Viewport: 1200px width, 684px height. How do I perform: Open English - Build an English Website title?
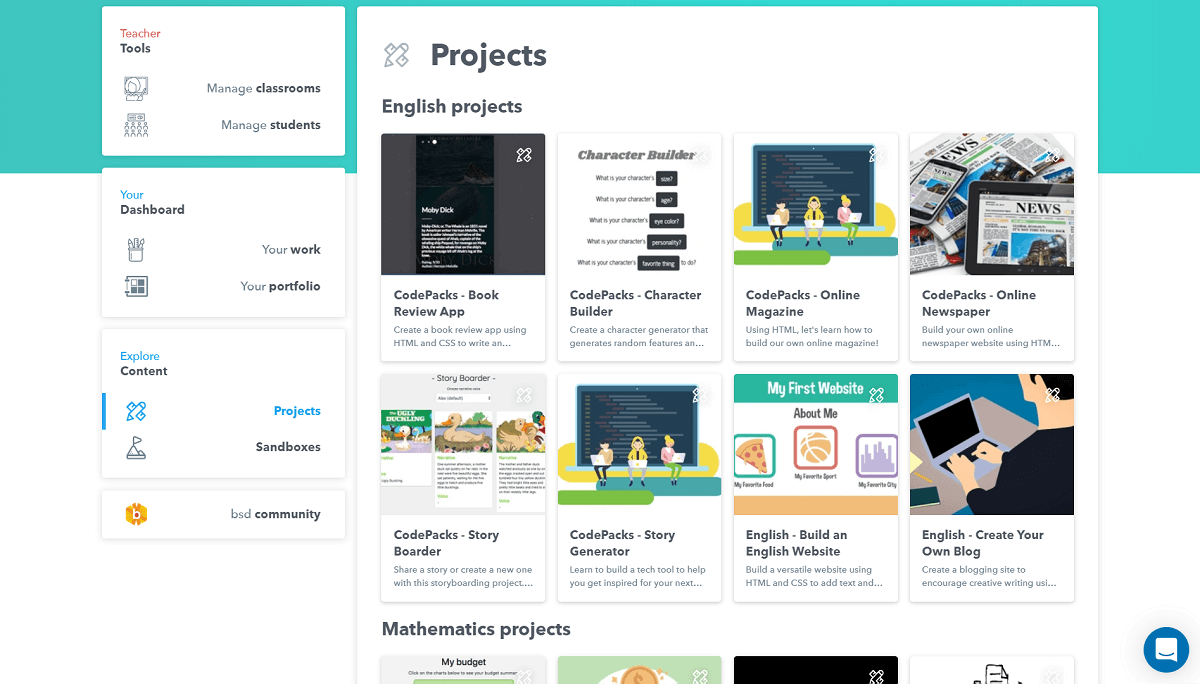pyautogui.click(x=797, y=543)
